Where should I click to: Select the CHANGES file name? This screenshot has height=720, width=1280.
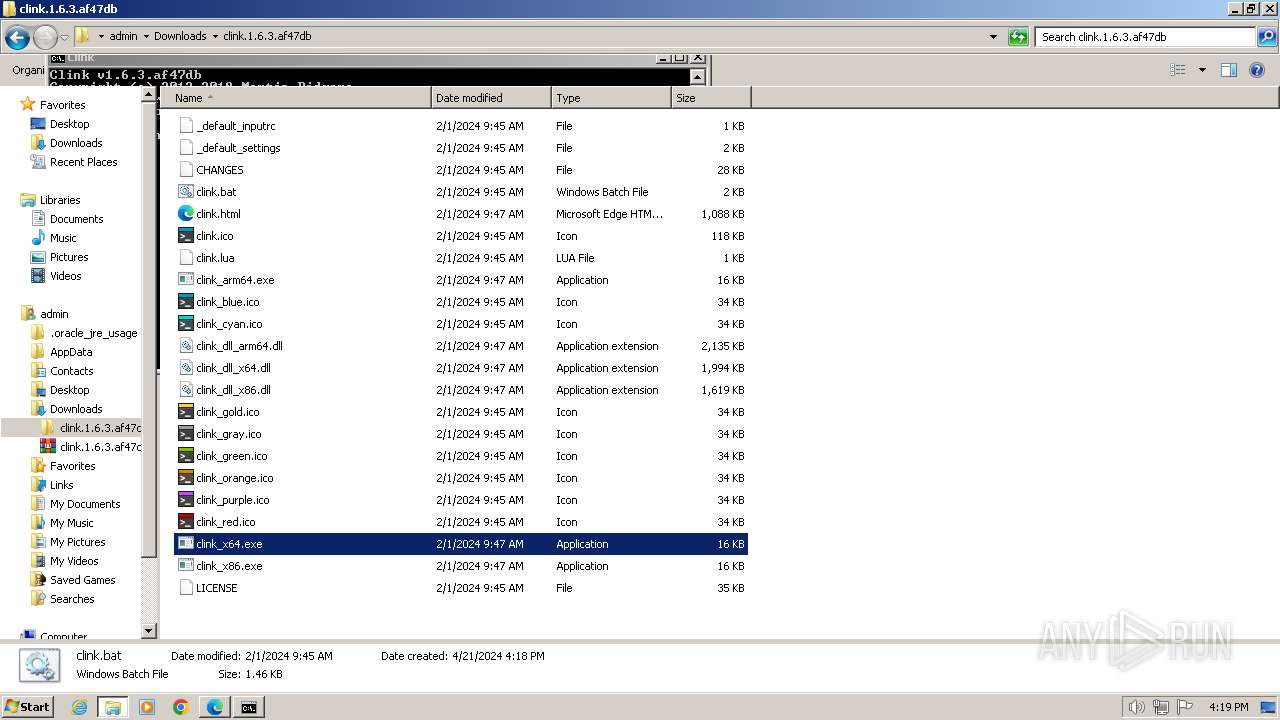click(220, 170)
